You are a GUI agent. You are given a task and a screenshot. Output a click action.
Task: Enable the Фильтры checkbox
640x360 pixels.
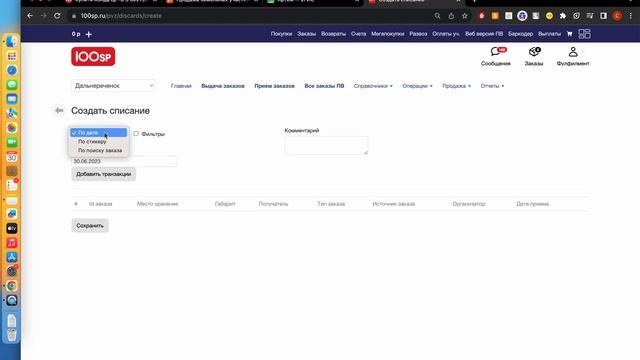(x=136, y=133)
